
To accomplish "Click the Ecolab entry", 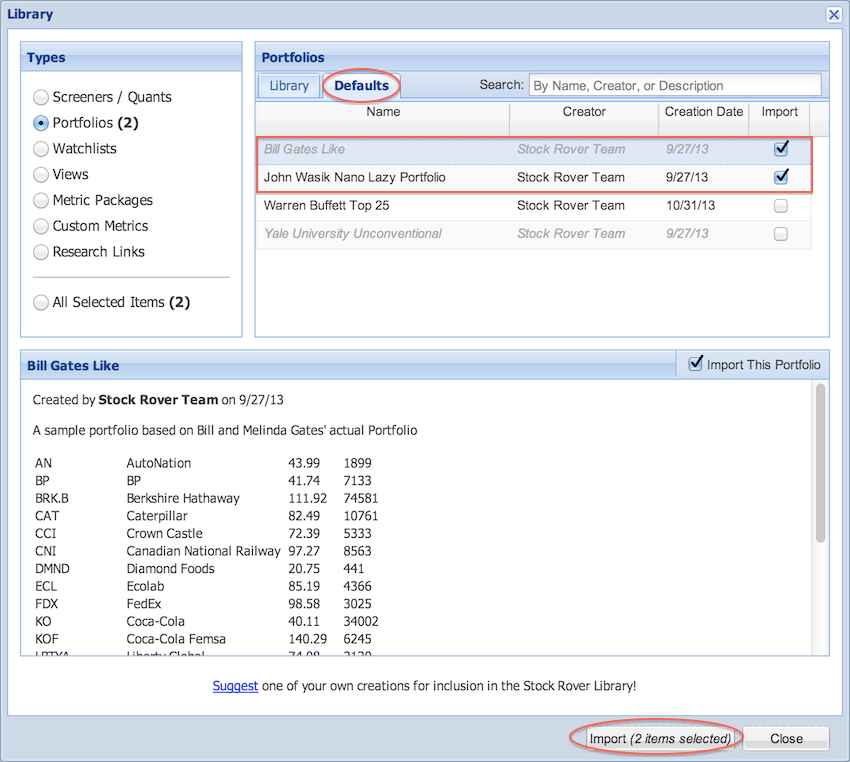I will 145,586.
